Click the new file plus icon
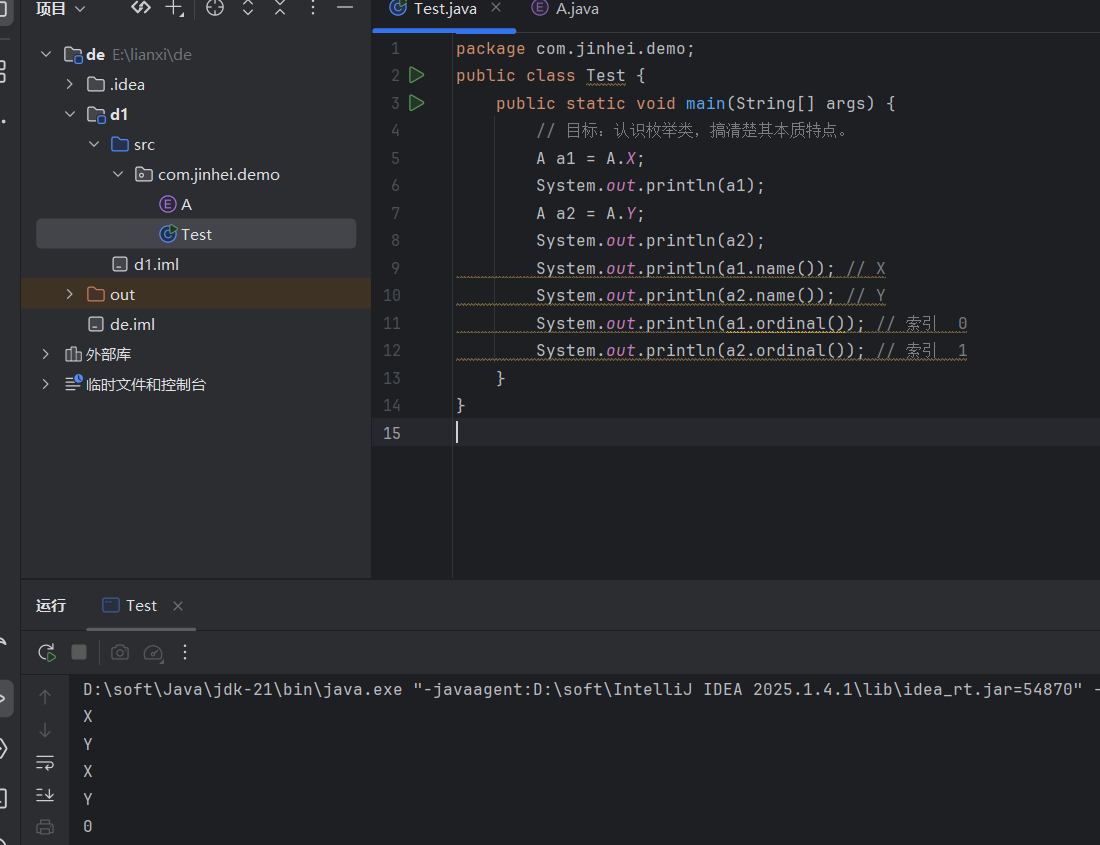 click(x=173, y=8)
